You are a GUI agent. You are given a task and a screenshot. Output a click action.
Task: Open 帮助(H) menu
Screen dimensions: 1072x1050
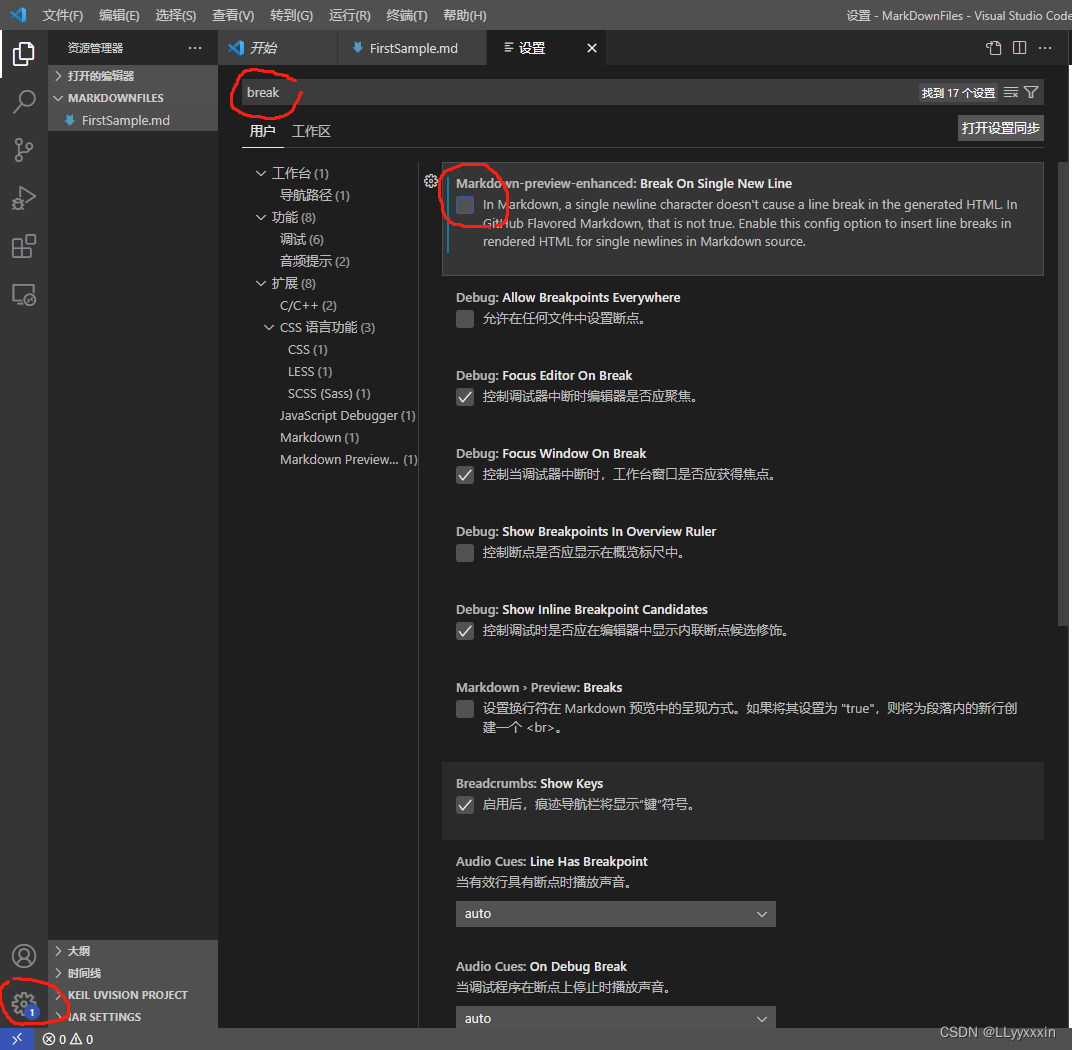(465, 15)
